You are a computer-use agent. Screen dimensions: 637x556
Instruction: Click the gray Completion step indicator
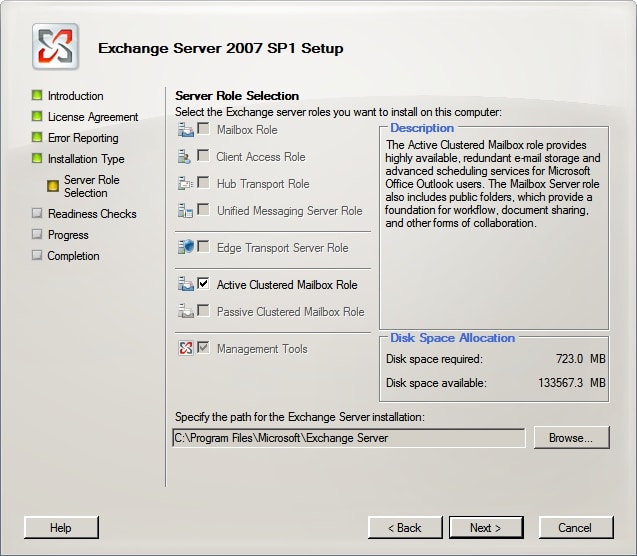point(37,255)
